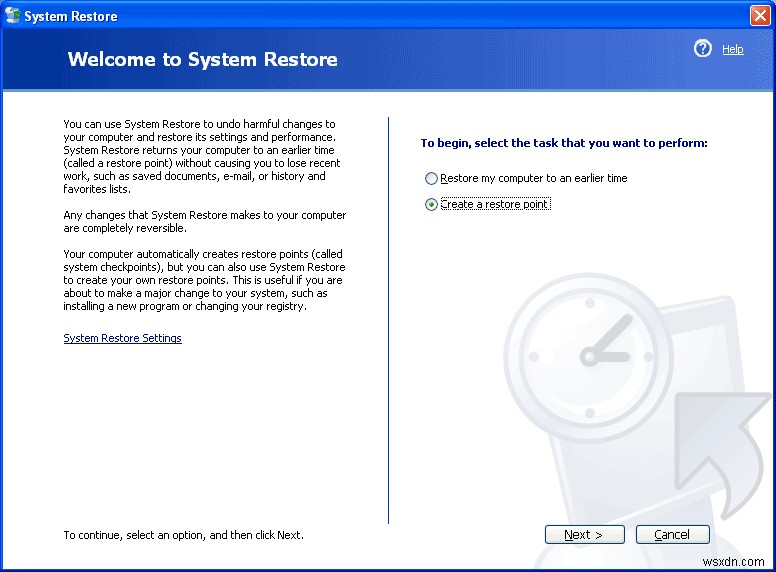Click the Welcome to System Restore heading
The image size is (776, 572).
202,59
